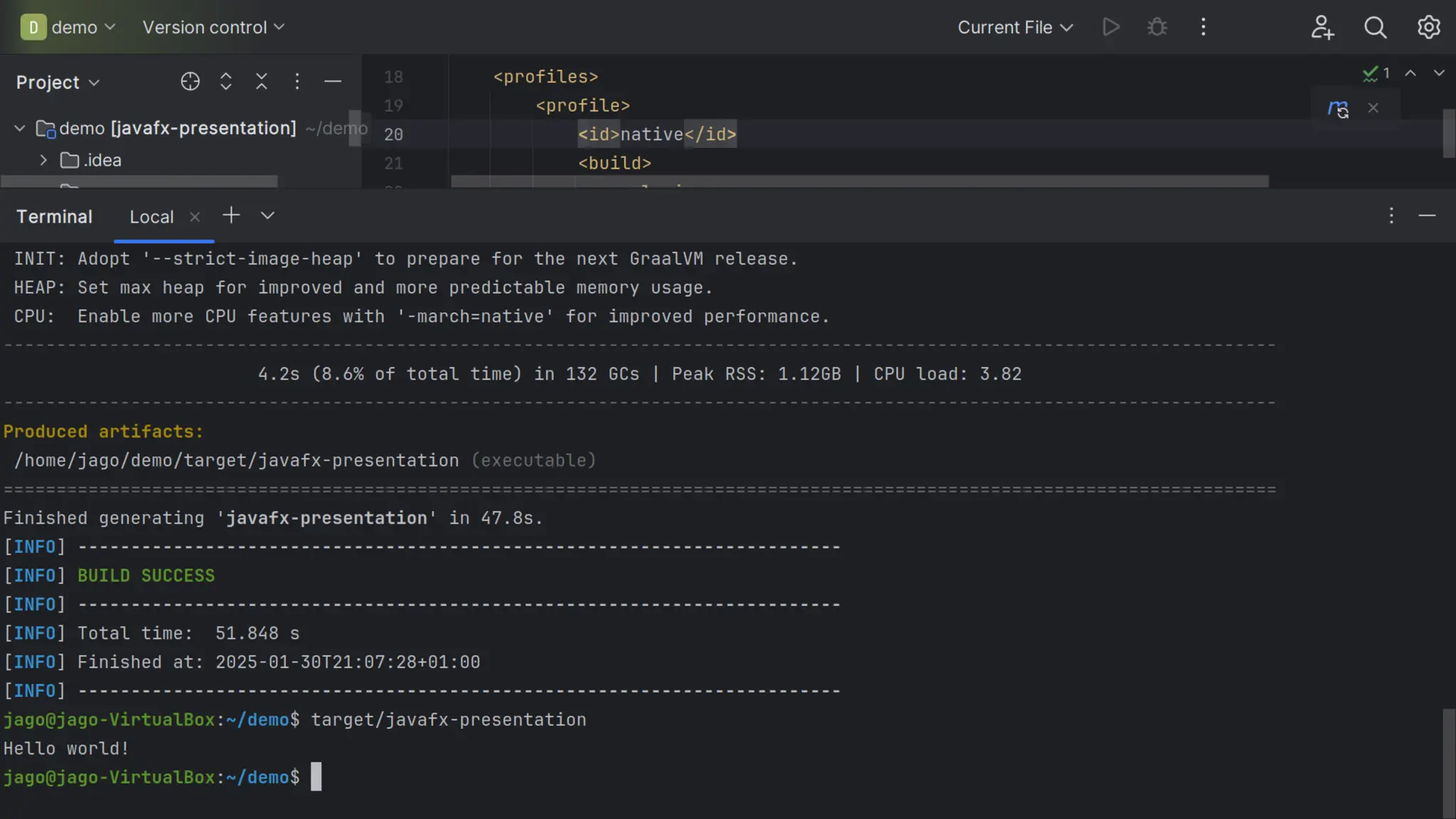Click Expand All icon in Project panel
This screenshot has height=819, width=1456.
tap(226, 82)
